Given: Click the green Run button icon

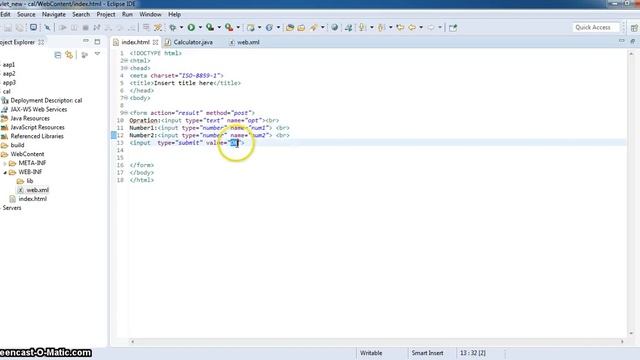Looking at the screenshot, I should [191, 28].
